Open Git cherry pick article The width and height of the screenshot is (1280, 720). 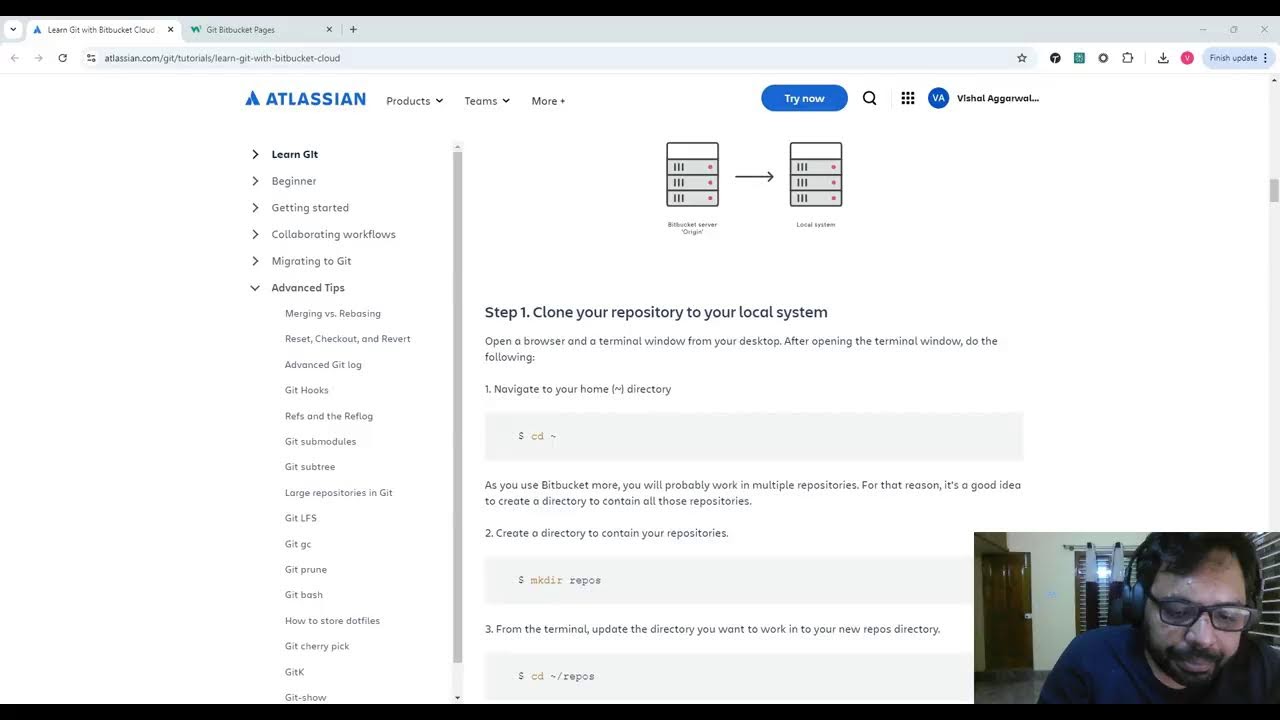[x=317, y=646]
